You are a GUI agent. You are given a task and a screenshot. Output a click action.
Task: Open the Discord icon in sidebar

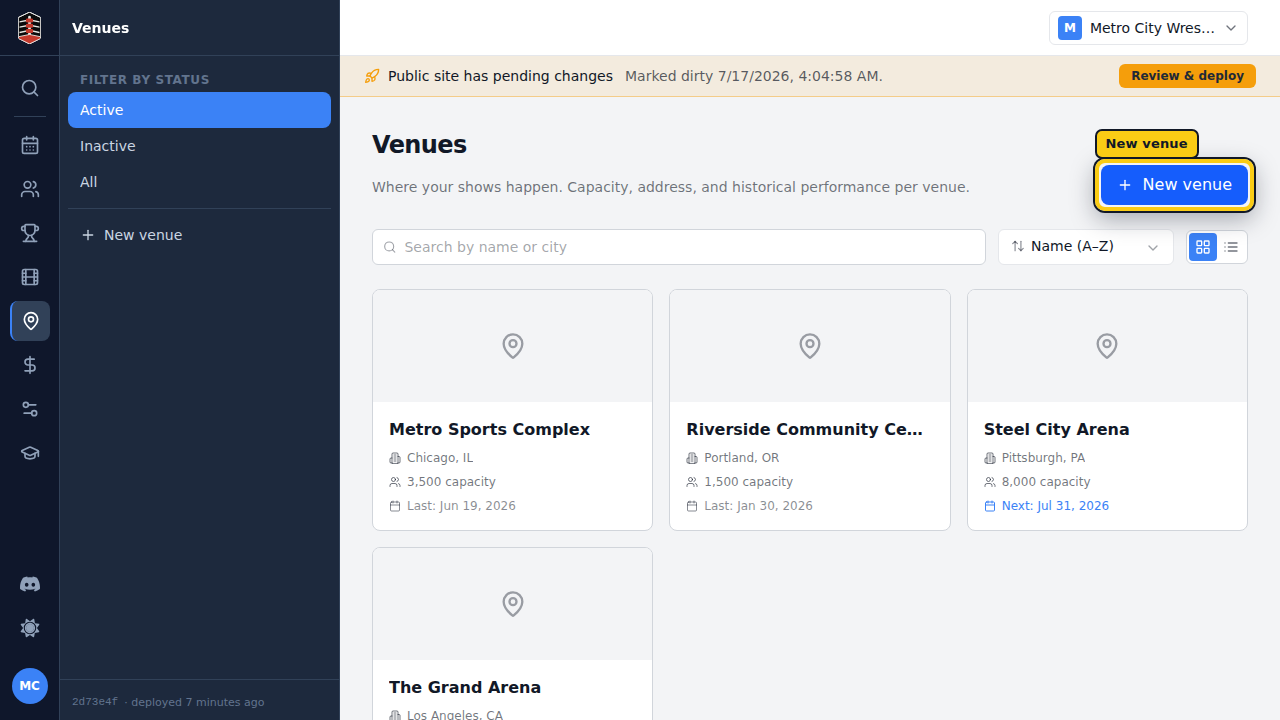pos(30,584)
